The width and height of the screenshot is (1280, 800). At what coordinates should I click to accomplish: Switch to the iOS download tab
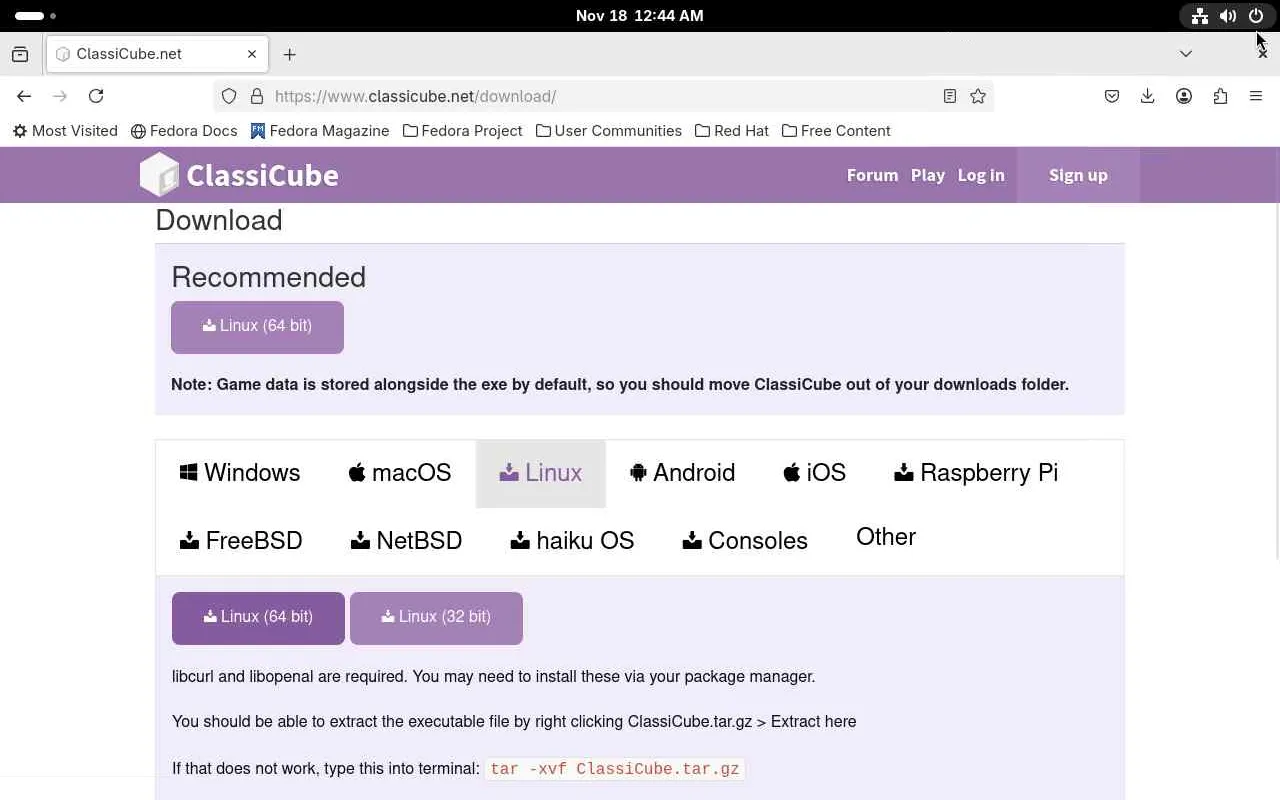(814, 473)
